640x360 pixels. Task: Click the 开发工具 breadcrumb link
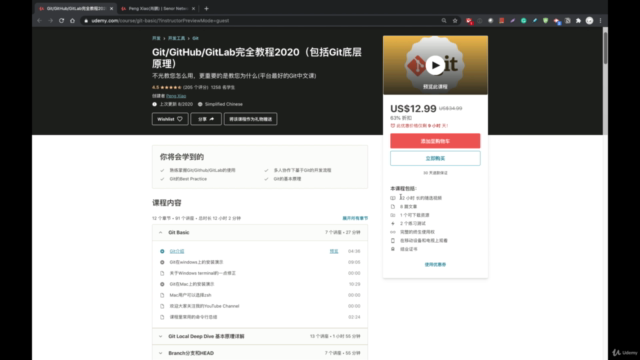click(176, 38)
